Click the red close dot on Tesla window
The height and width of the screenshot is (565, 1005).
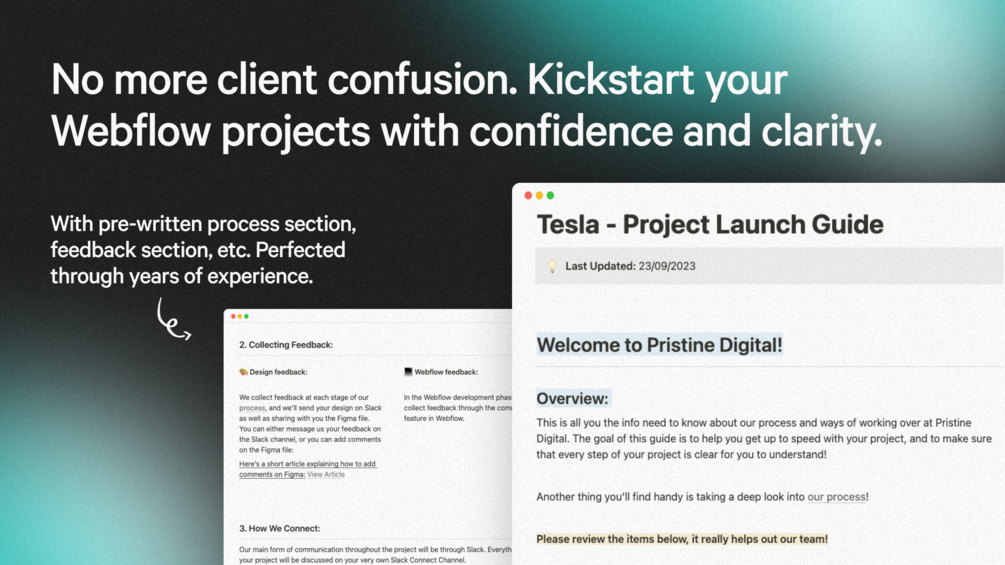point(528,195)
